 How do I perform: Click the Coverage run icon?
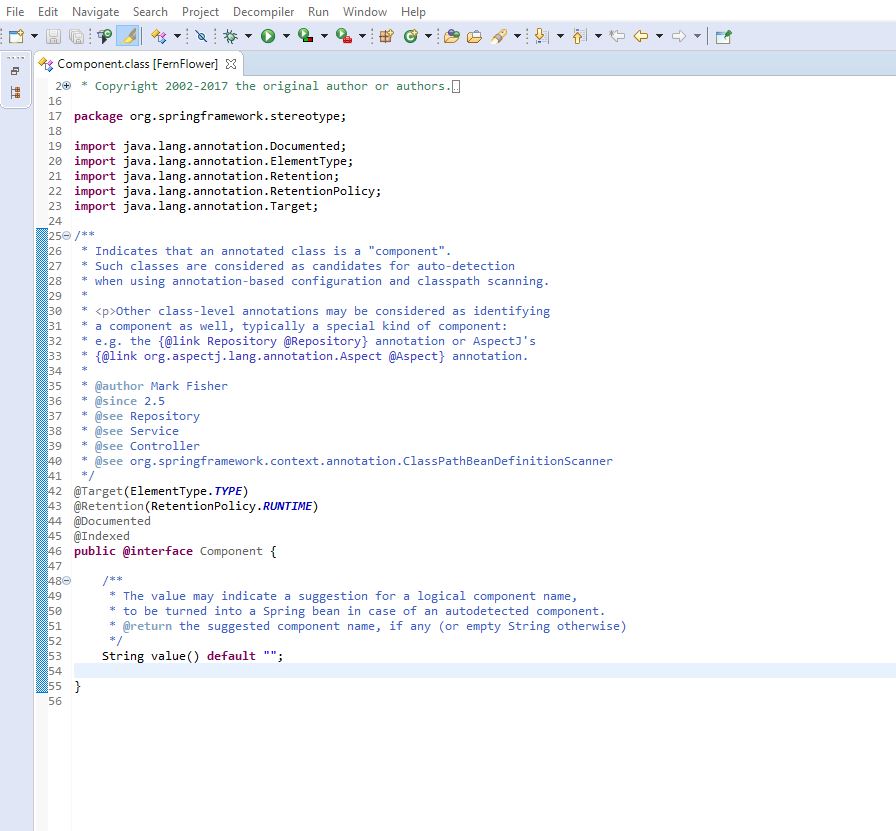(x=306, y=37)
